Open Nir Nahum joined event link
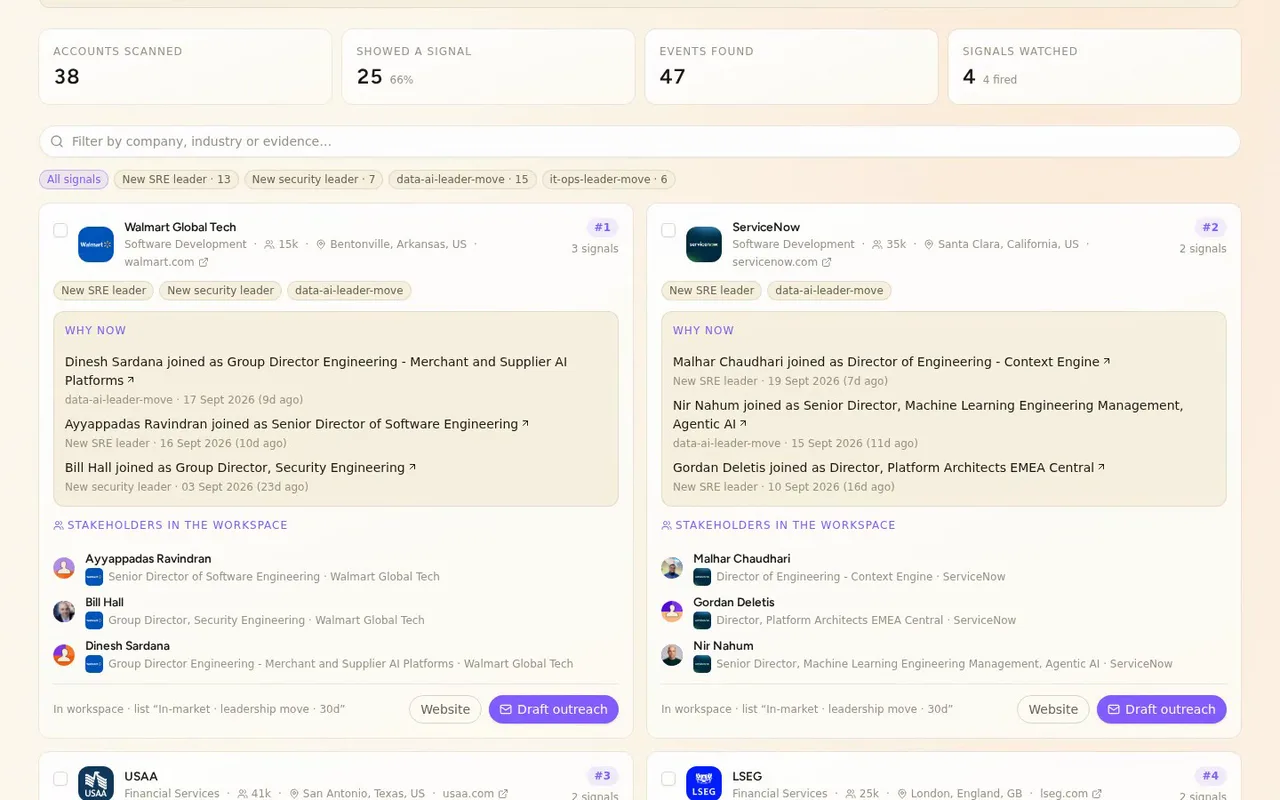1280x800 pixels. point(928,414)
